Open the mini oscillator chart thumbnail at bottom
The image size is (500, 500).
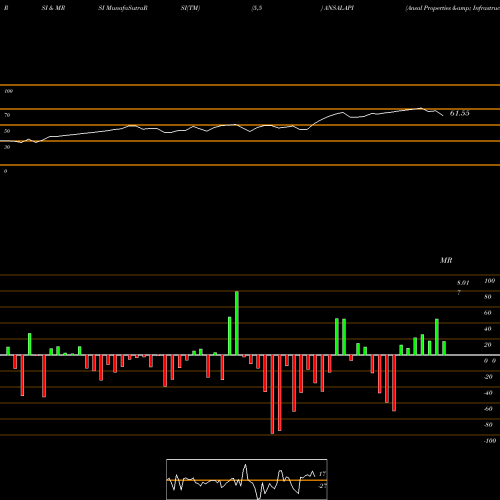247,479
